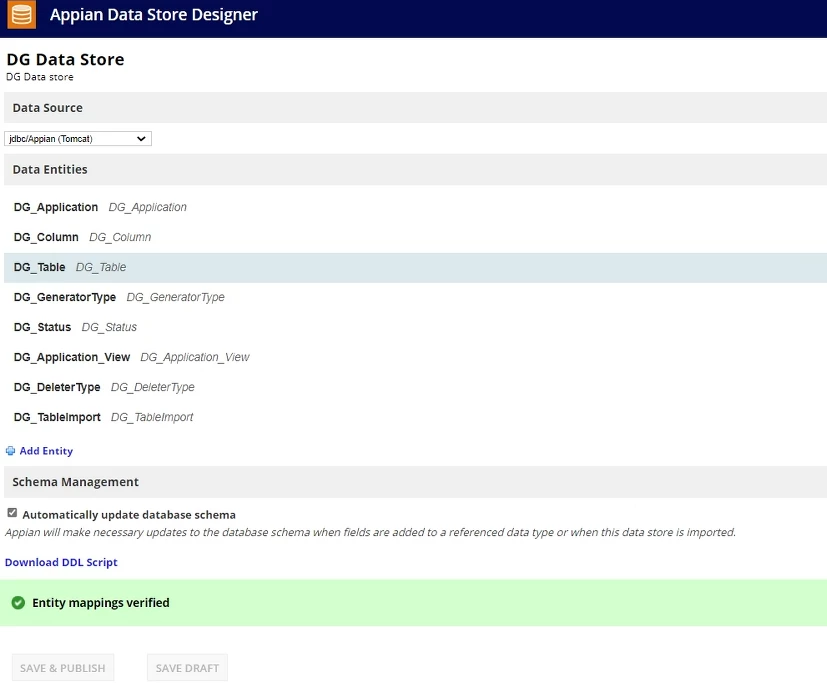This screenshot has width=827, height=683.
Task: Select the DG_Application entity
Action: tap(56, 207)
